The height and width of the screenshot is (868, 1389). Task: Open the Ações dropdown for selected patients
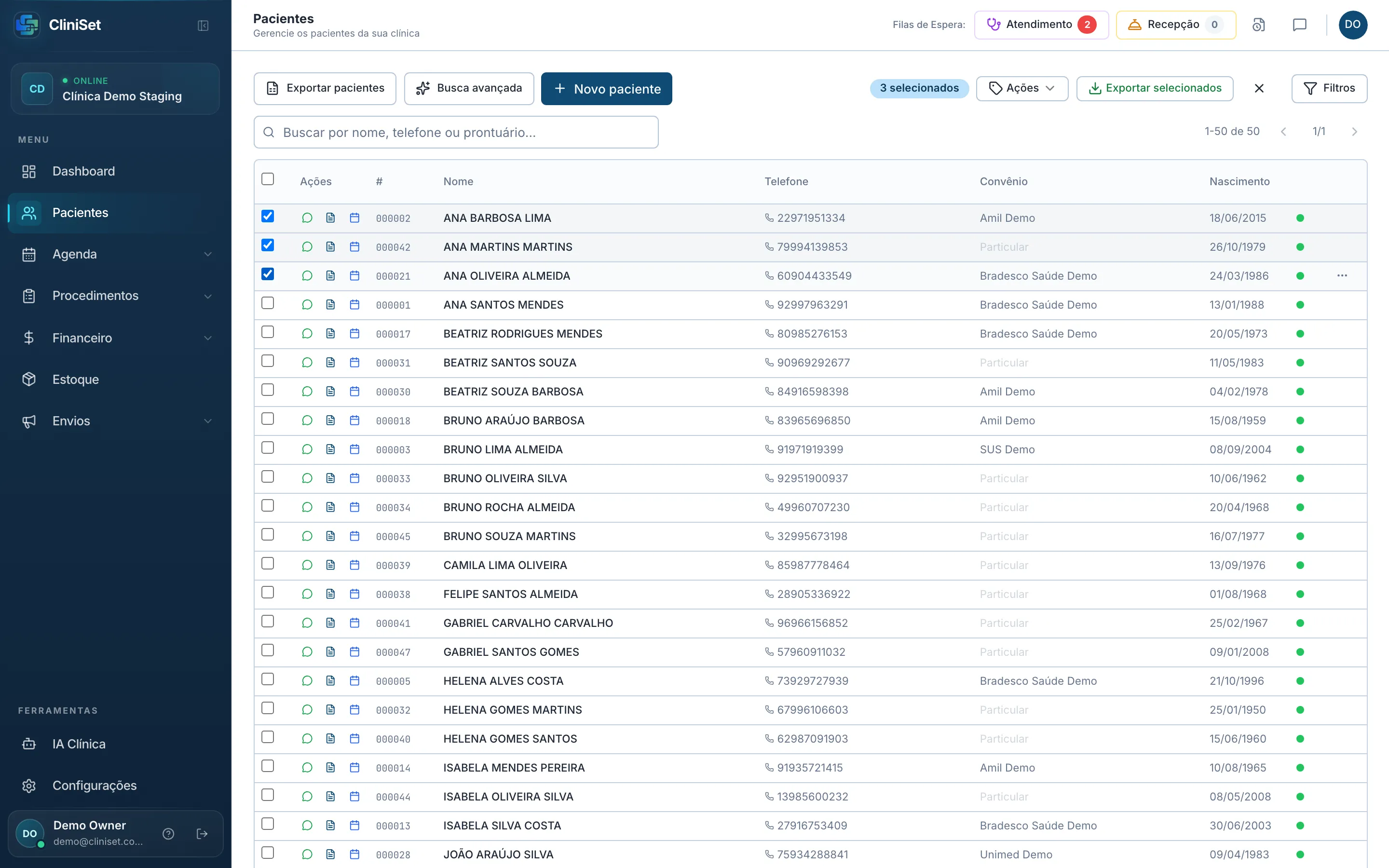click(1021, 88)
